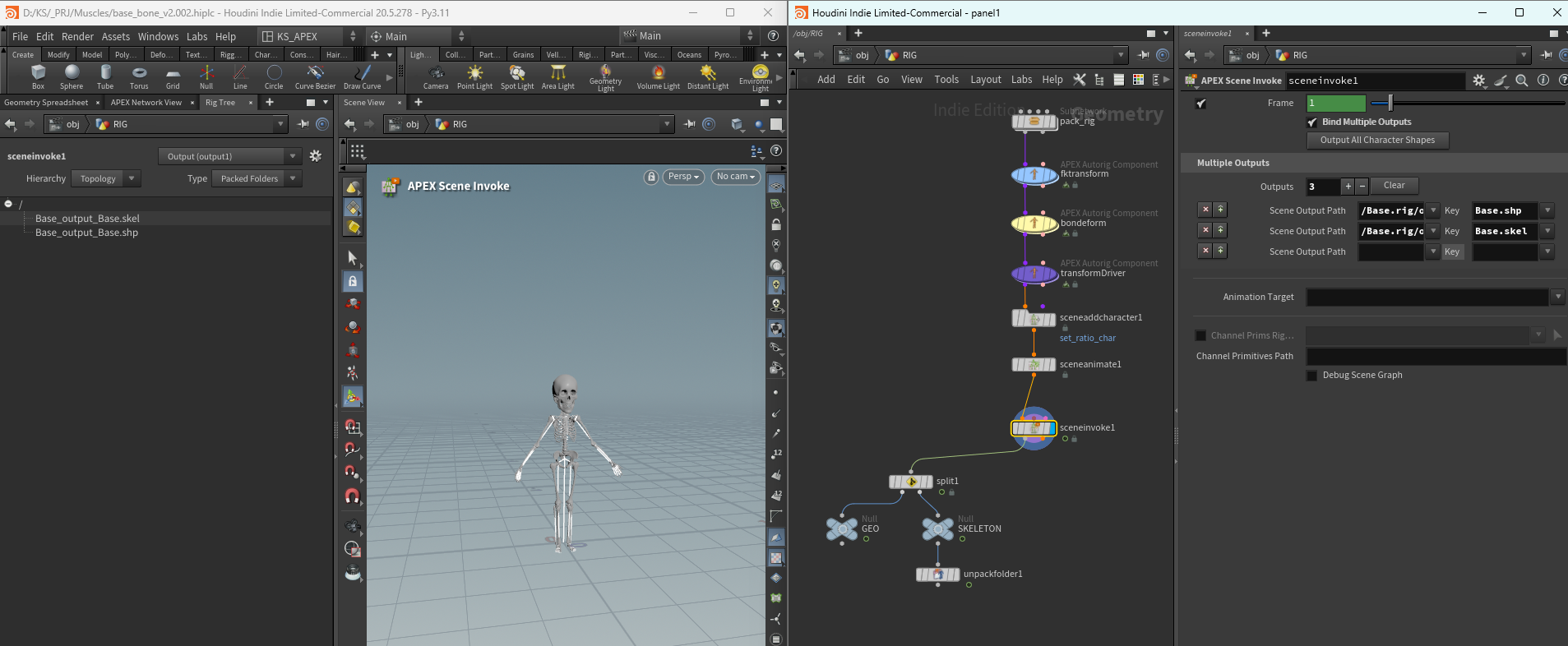Open the Topology hierarchy dropdown

coord(105,178)
